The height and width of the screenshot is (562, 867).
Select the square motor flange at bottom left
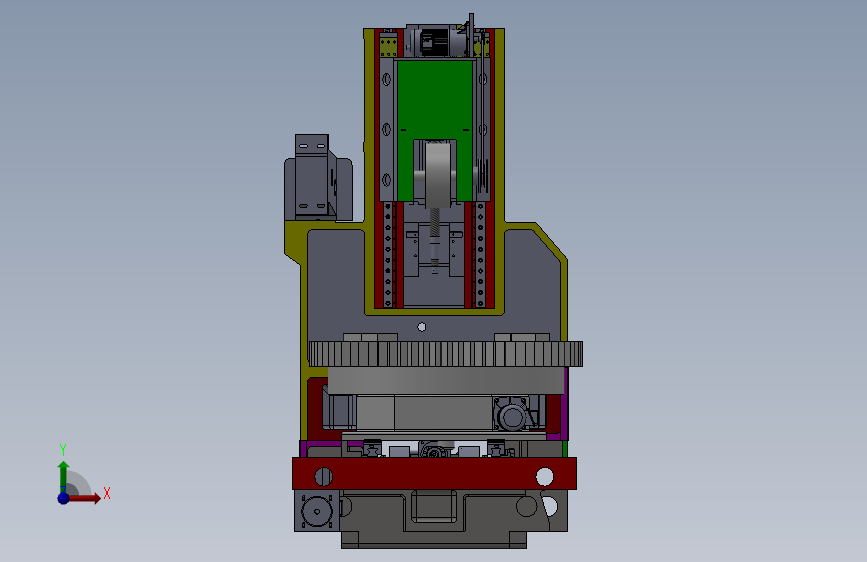point(316,511)
